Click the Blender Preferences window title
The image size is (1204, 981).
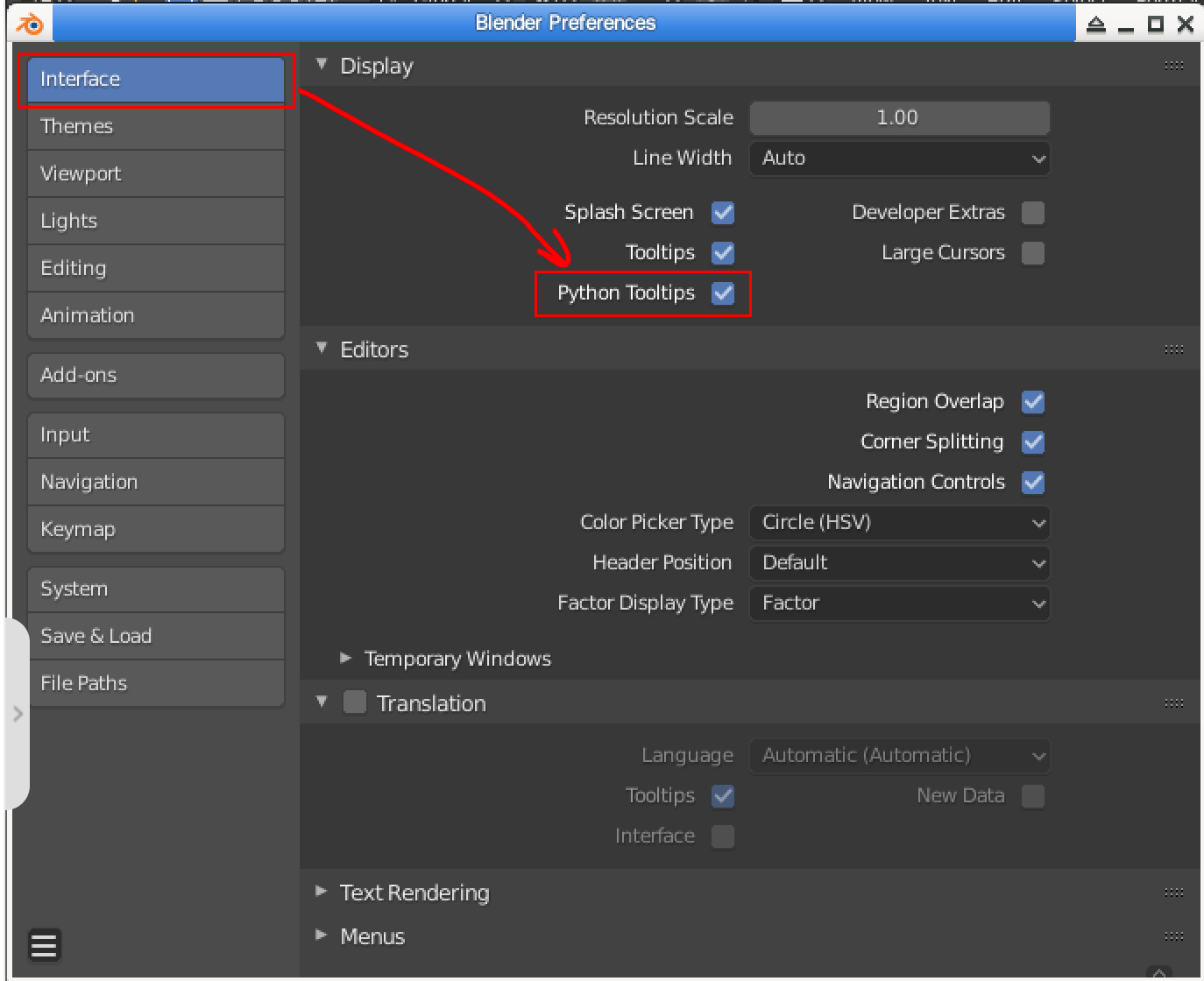[565, 23]
